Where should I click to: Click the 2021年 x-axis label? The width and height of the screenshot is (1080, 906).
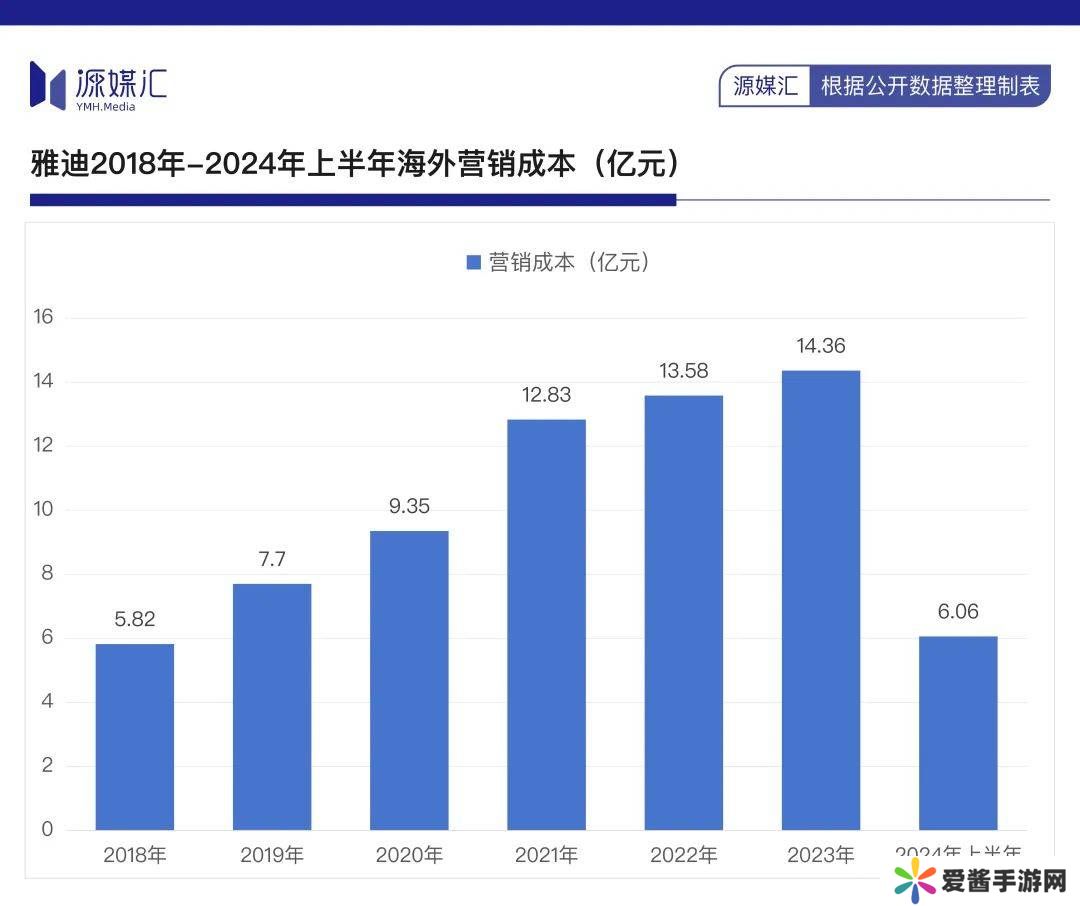546,855
